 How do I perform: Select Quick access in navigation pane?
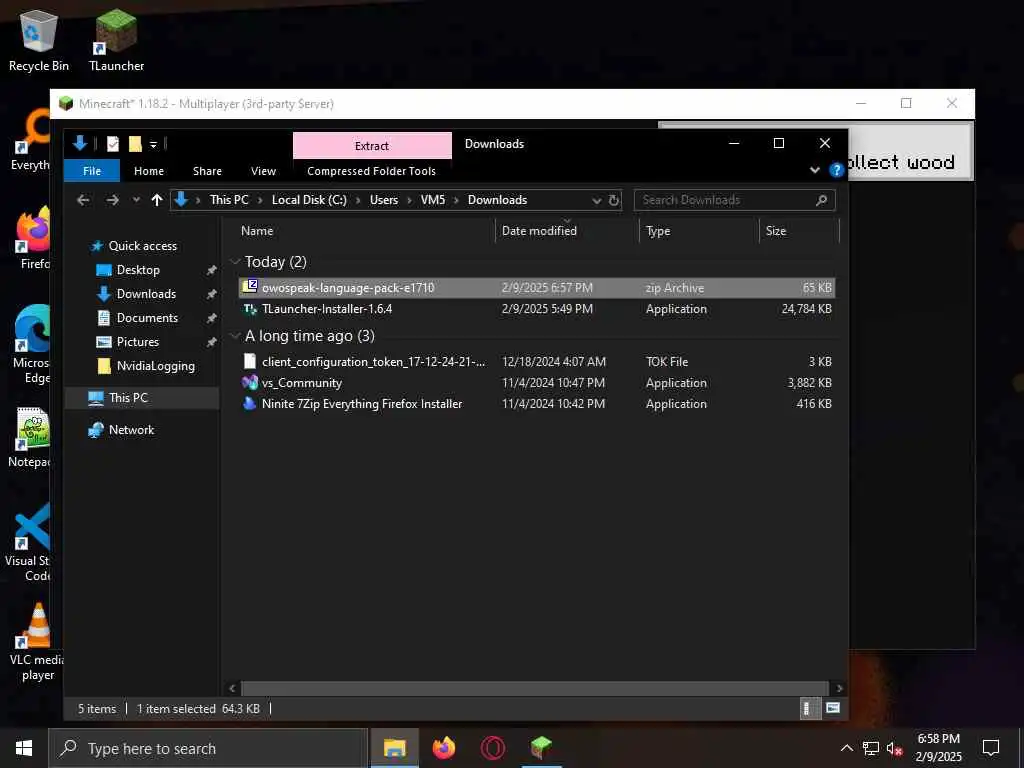142,246
